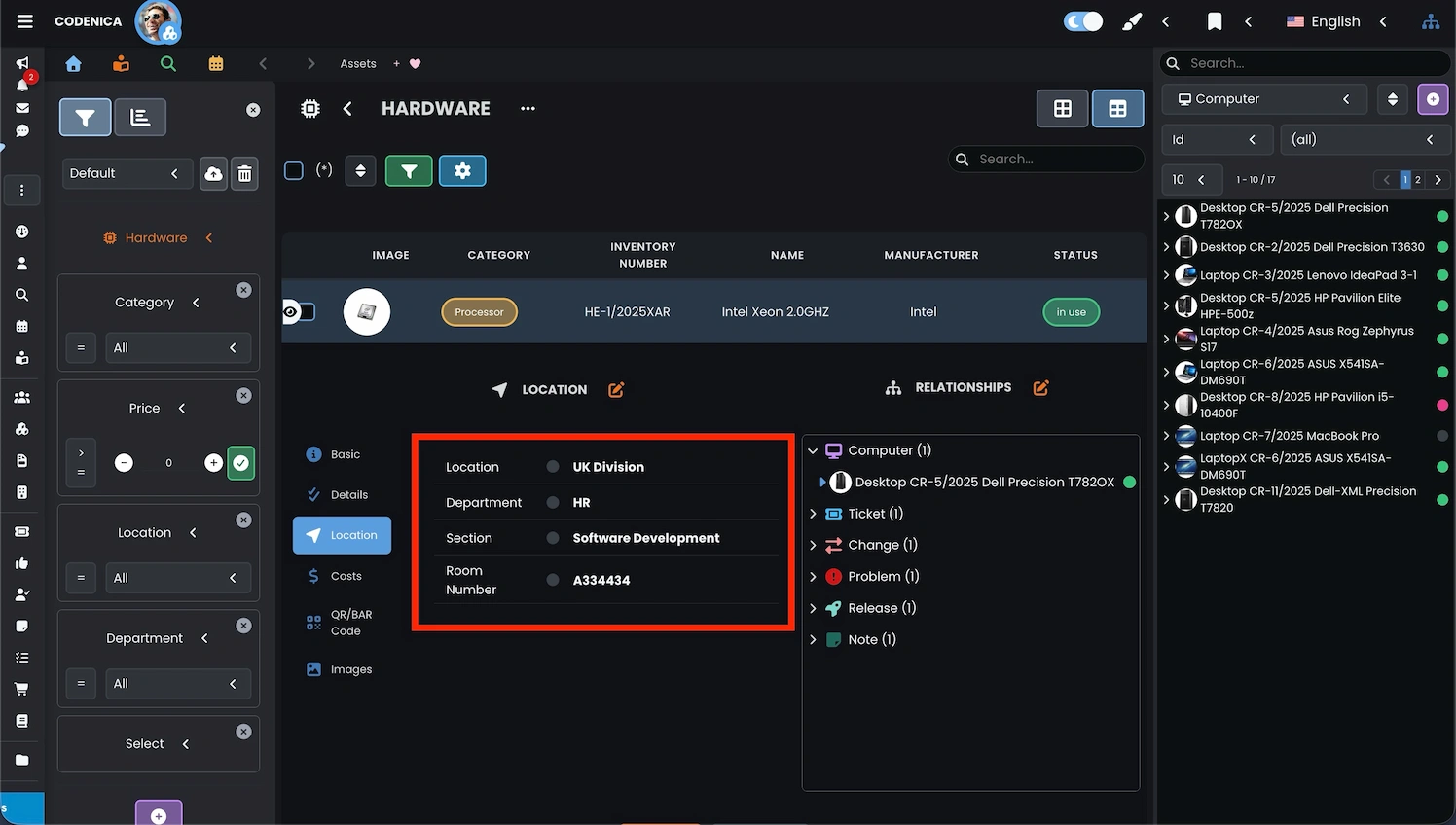The width and height of the screenshot is (1456, 825).
Task: Click the edit pencil next to LOCATION heading
Action: [x=615, y=388]
